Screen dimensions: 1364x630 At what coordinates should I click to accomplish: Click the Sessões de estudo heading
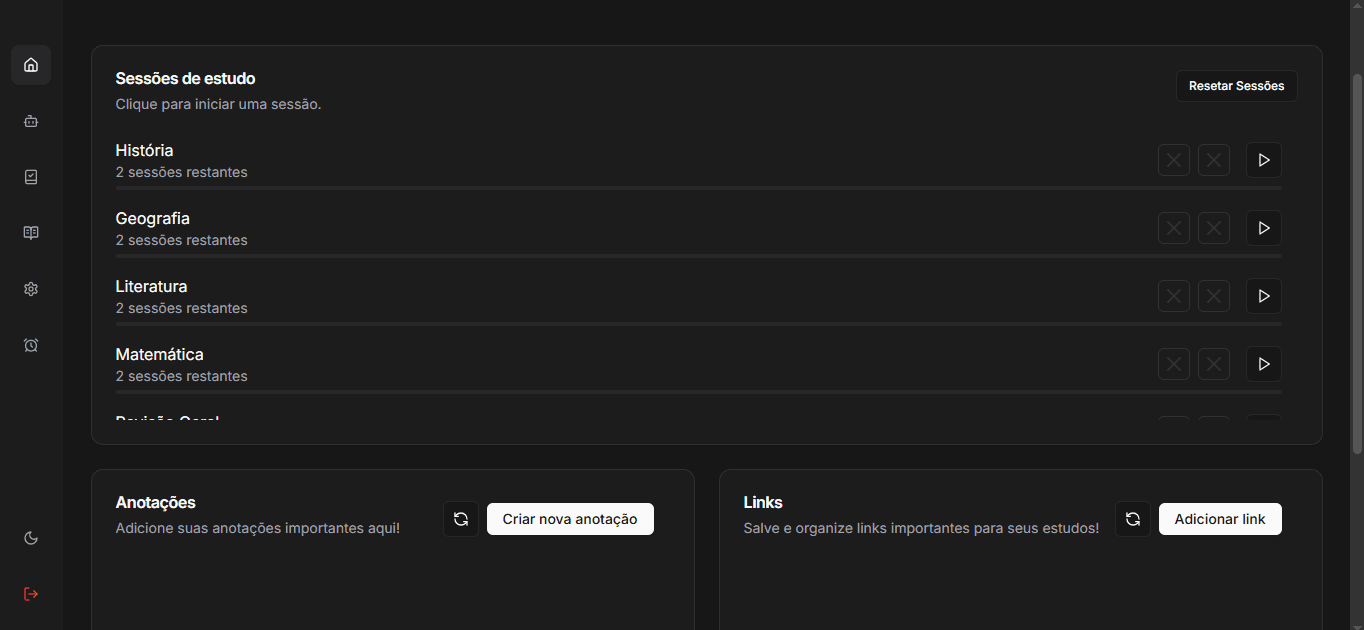(185, 78)
